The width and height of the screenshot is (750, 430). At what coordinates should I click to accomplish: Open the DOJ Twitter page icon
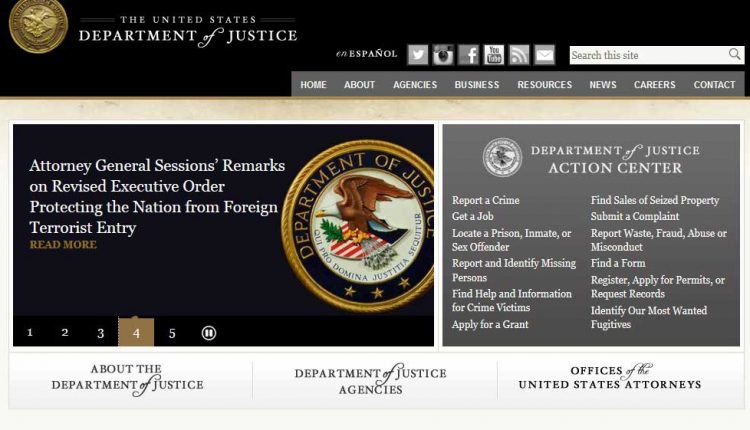418,55
